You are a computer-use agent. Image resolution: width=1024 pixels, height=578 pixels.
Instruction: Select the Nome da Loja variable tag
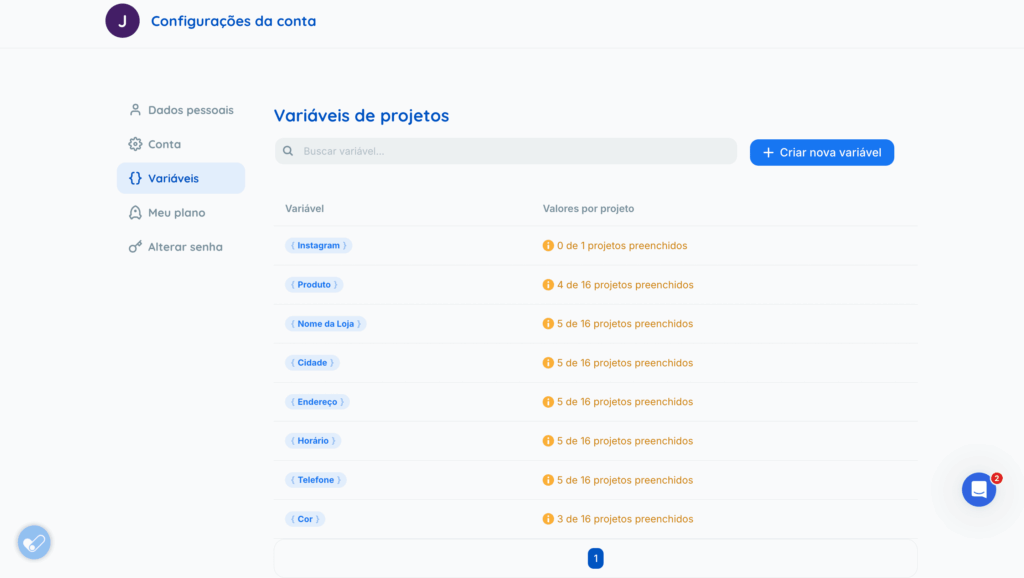pyautogui.click(x=325, y=324)
